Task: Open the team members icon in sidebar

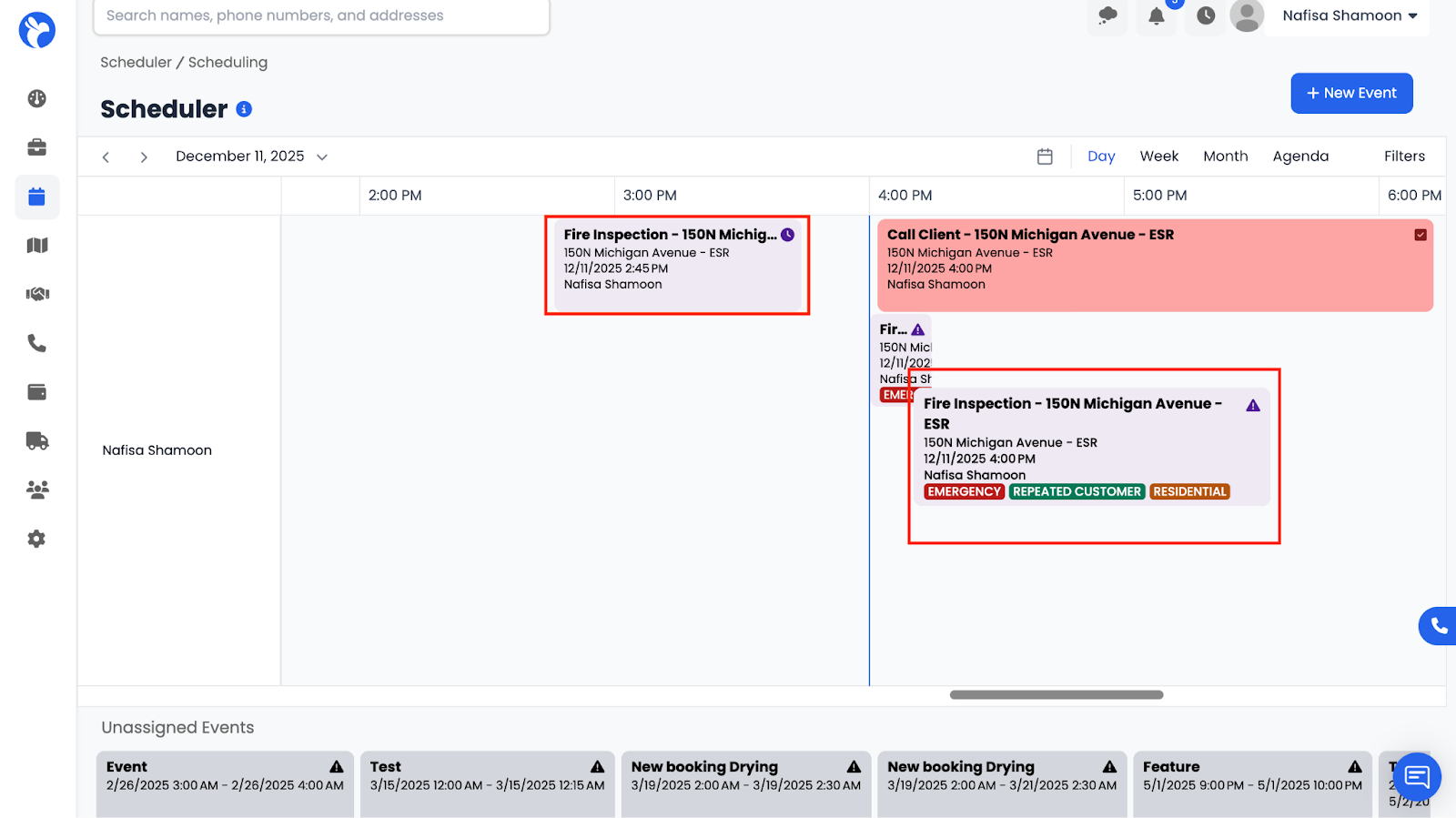Action: coord(36,490)
